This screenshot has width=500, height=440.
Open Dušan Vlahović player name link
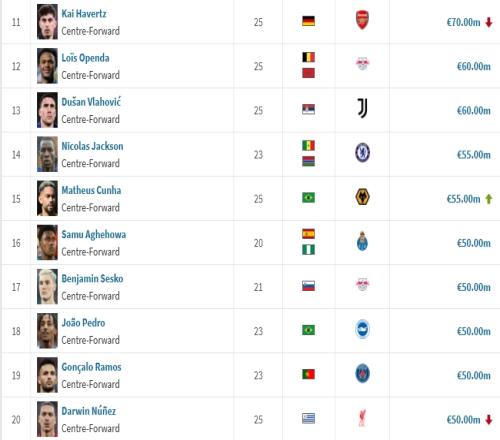91,102
